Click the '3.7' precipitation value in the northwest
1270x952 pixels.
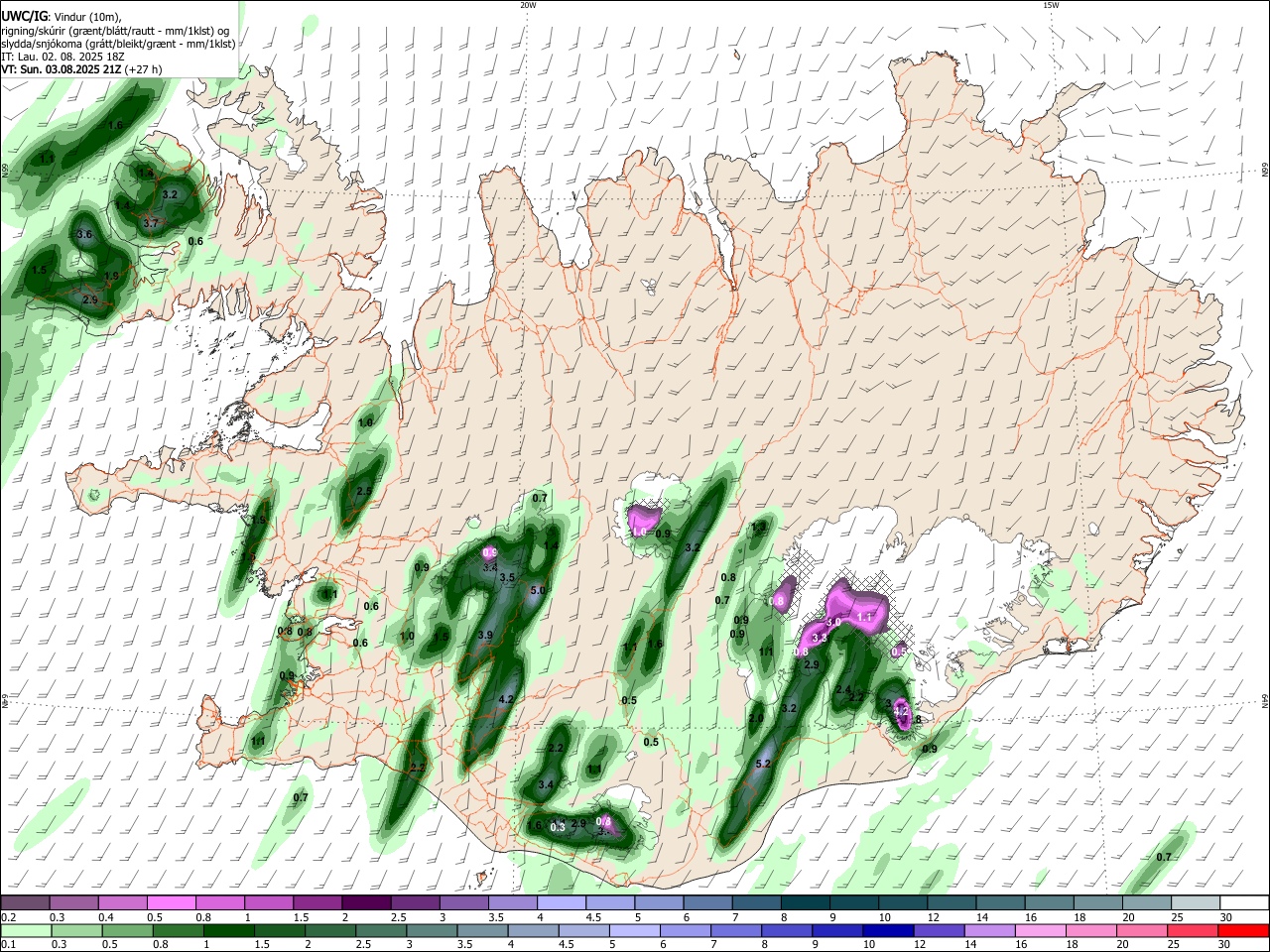151,224
